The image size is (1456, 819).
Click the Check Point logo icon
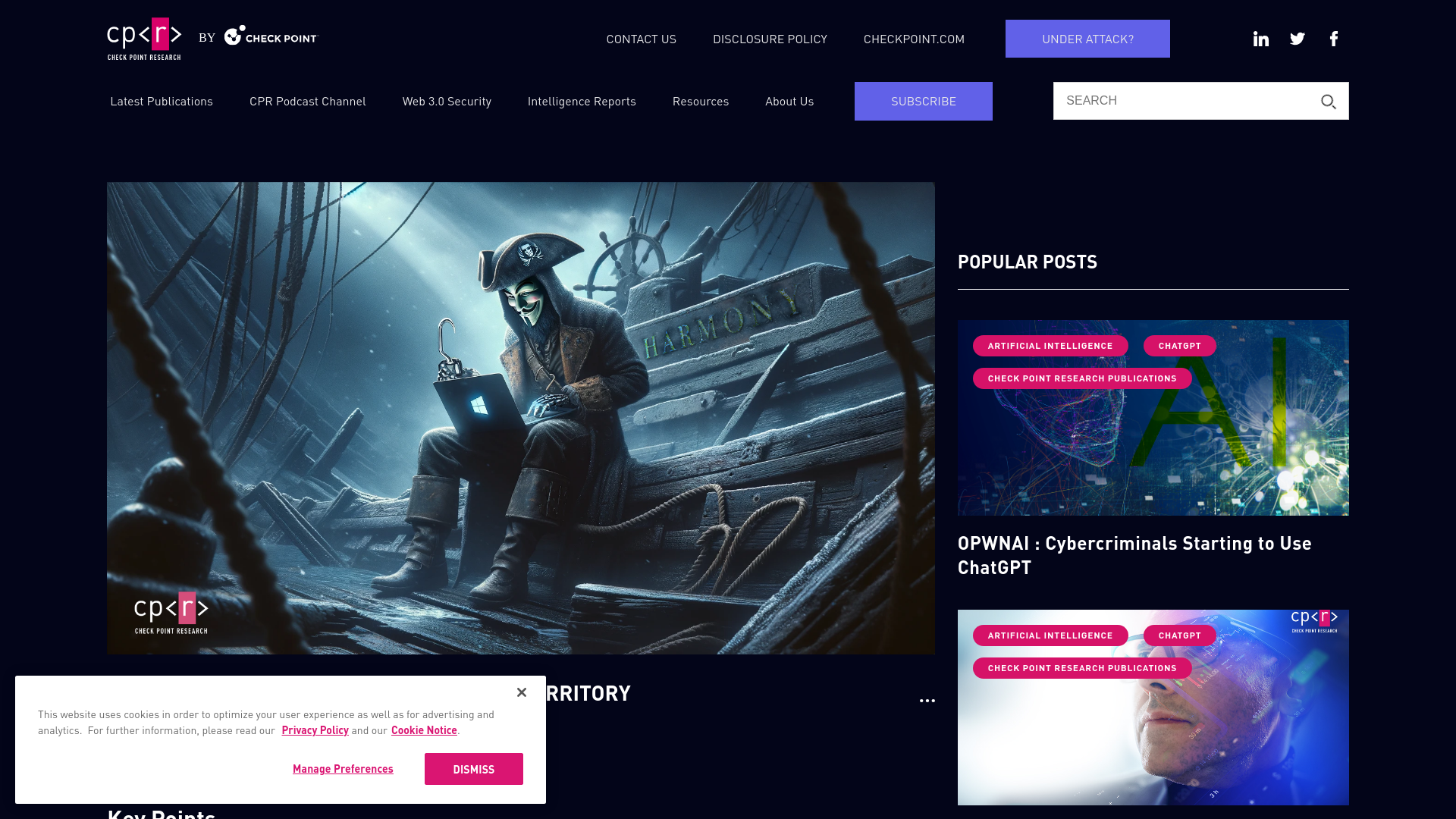click(x=232, y=36)
